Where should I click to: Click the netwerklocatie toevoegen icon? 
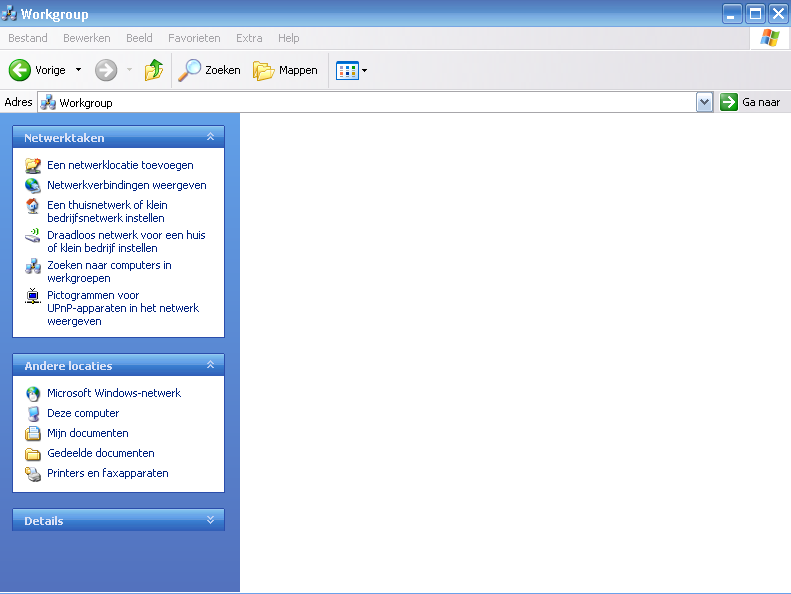(33, 166)
